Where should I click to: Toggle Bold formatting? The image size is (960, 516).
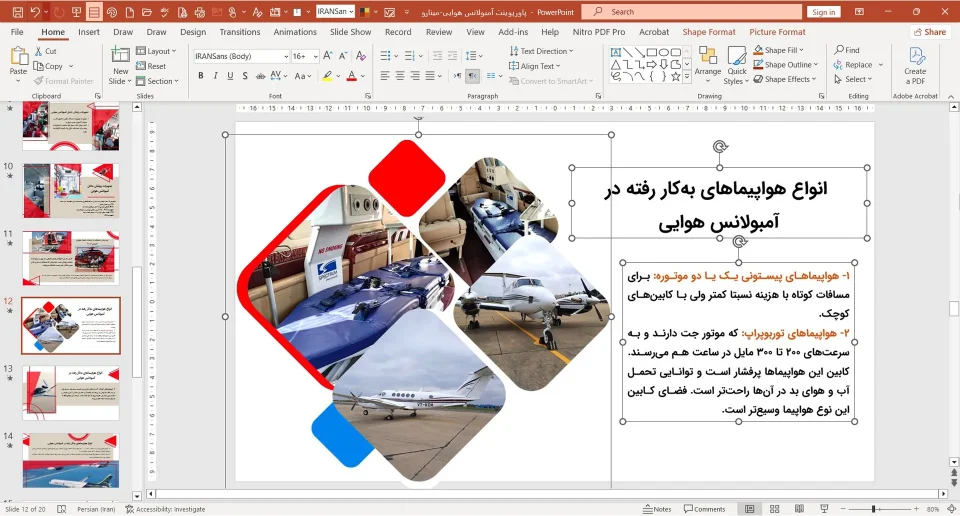click(200, 76)
